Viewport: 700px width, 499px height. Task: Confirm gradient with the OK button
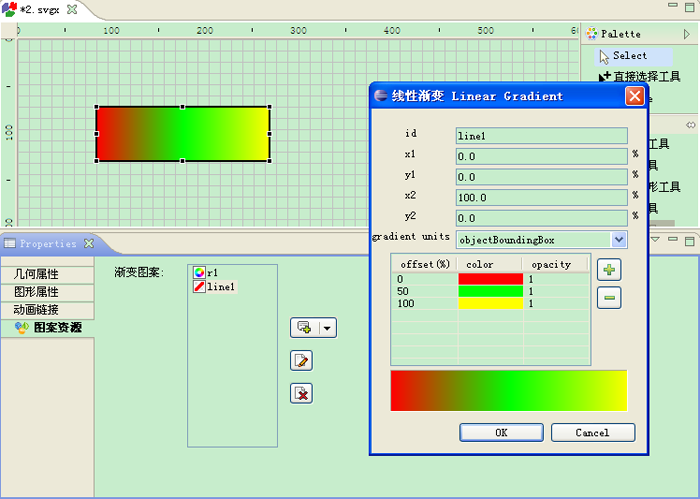pyautogui.click(x=501, y=432)
